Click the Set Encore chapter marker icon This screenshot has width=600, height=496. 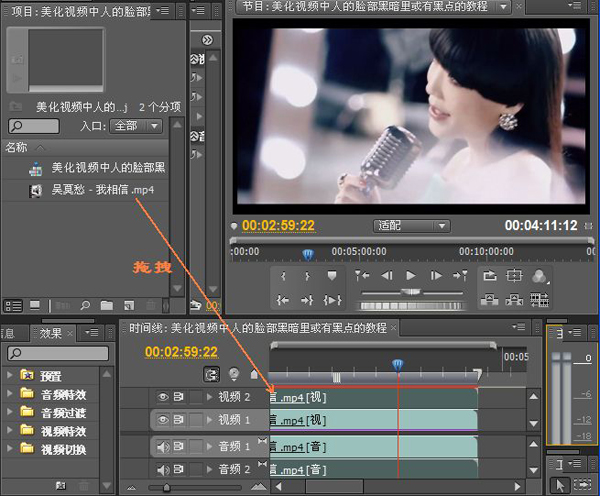click(x=234, y=374)
